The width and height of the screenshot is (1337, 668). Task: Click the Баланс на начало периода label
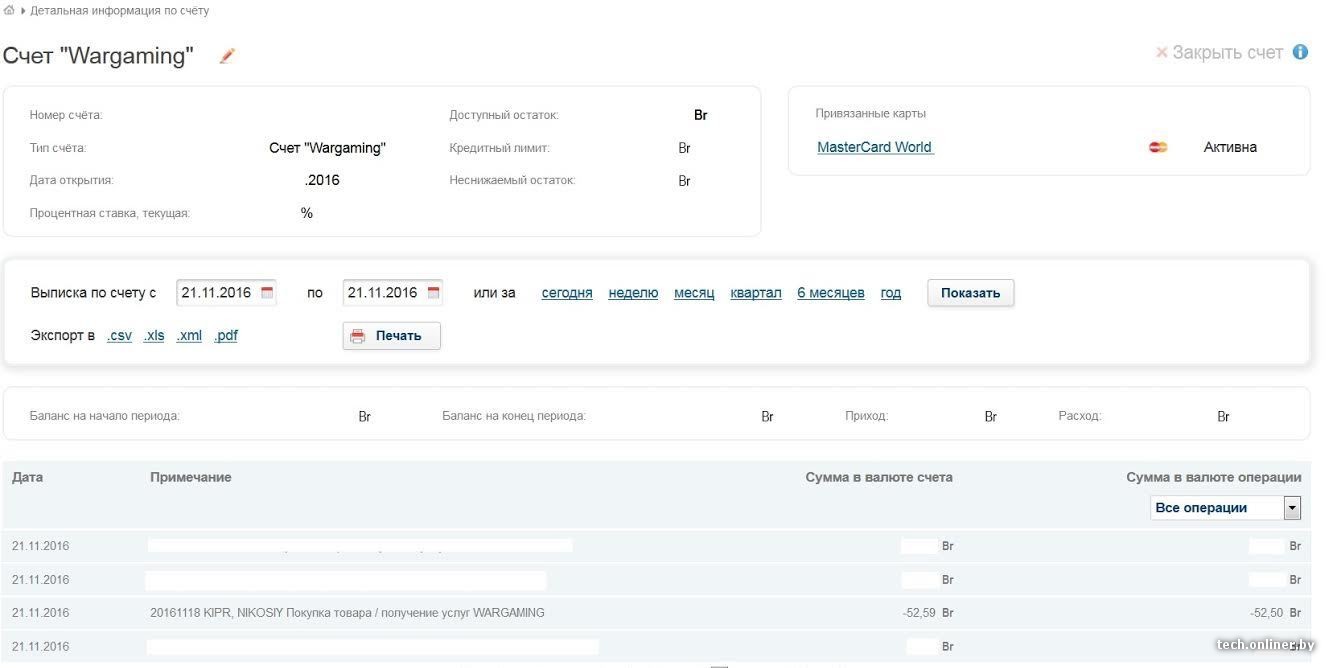(x=105, y=416)
